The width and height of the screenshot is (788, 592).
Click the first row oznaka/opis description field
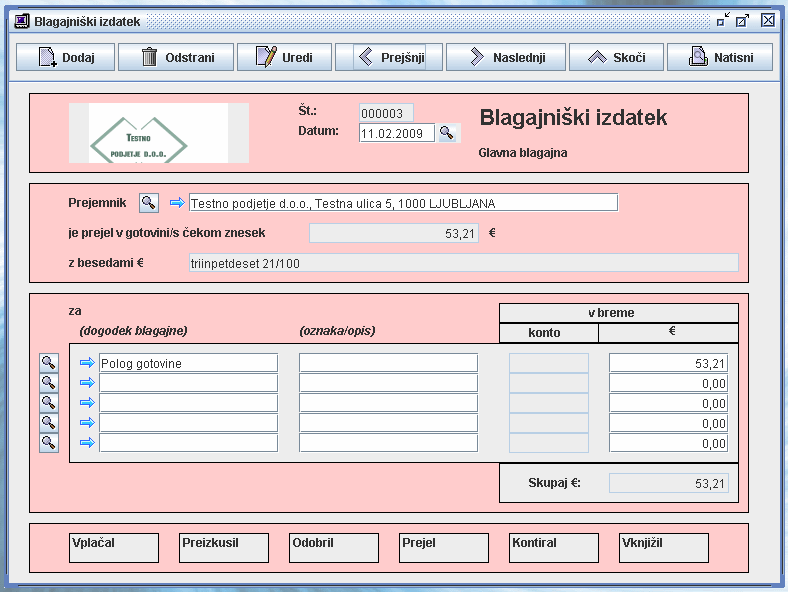click(388, 363)
